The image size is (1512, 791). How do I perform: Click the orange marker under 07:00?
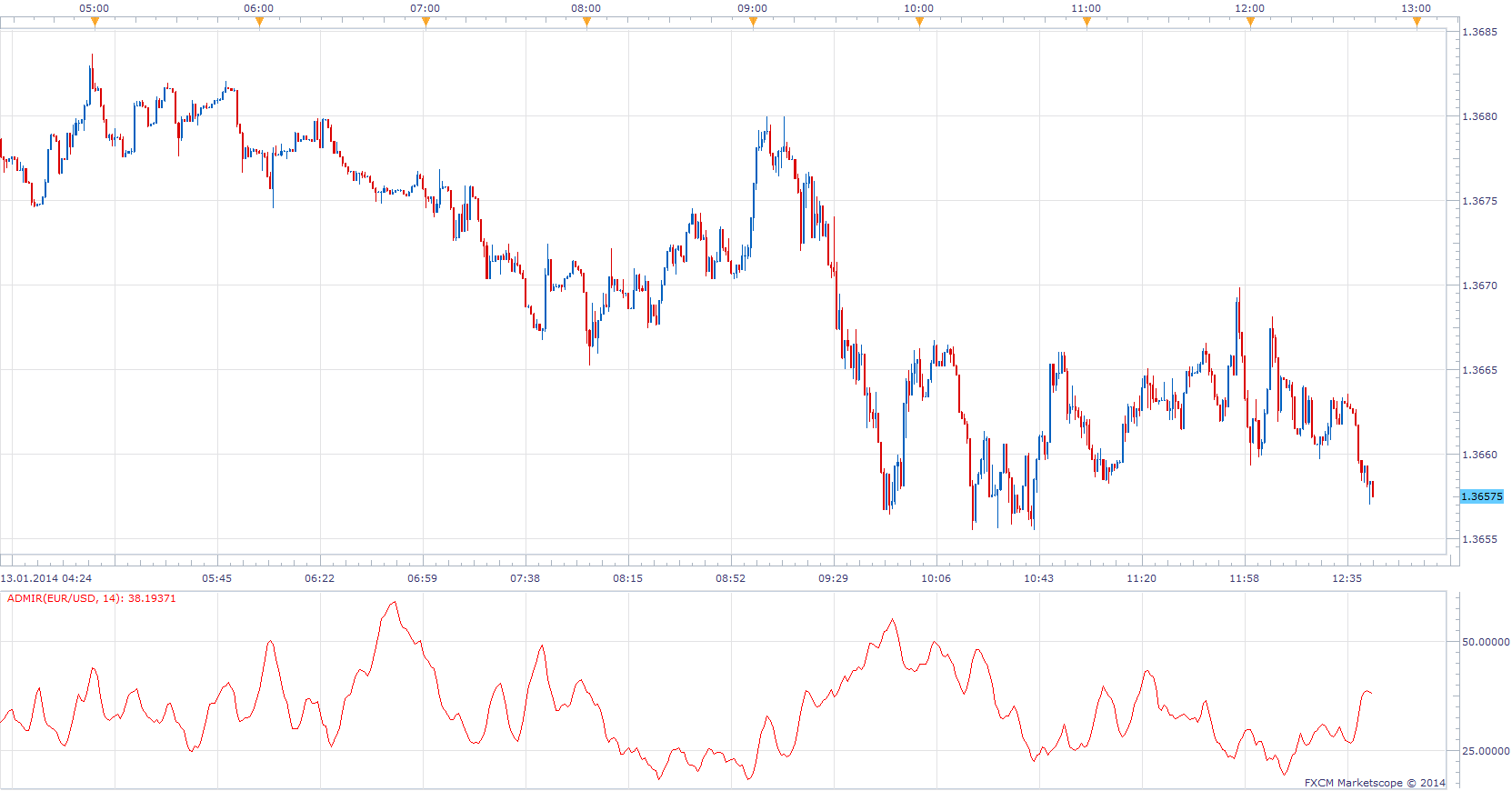click(426, 22)
